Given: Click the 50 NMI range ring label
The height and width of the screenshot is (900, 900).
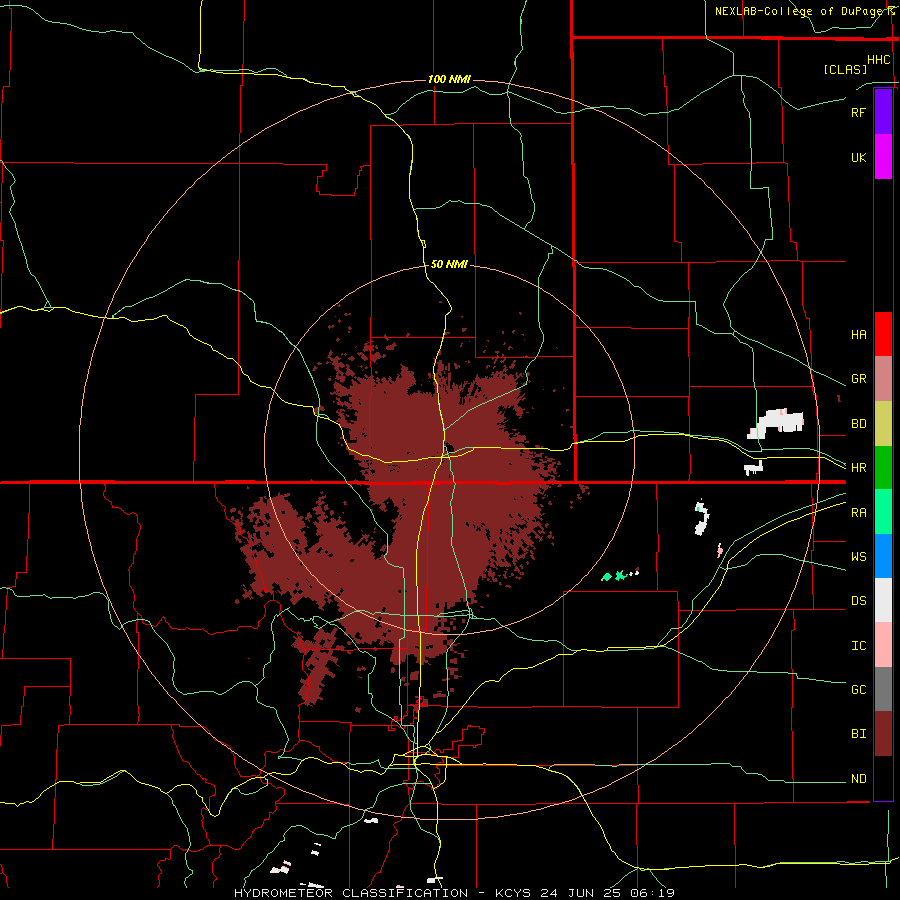Looking at the screenshot, I should pyautogui.click(x=449, y=264).
